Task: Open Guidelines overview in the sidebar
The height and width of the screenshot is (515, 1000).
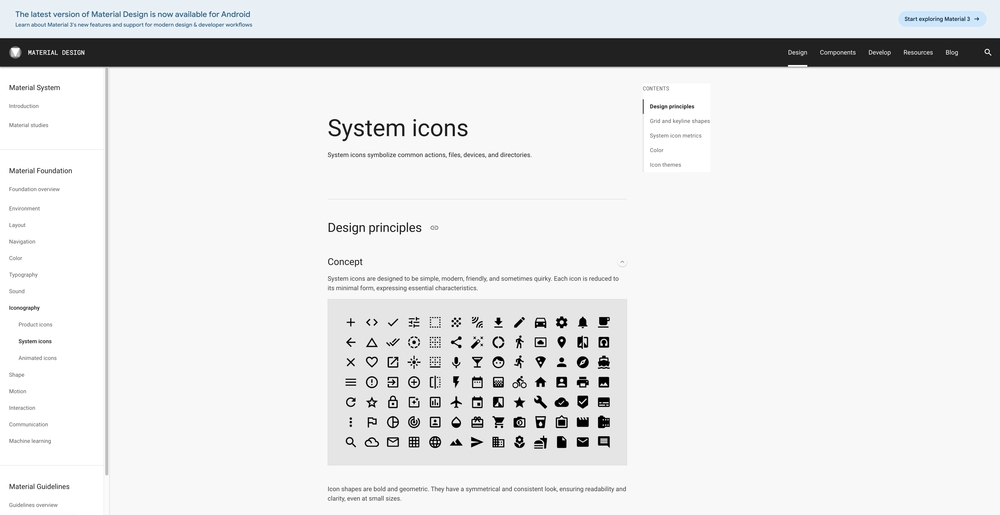Action: click(33, 505)
